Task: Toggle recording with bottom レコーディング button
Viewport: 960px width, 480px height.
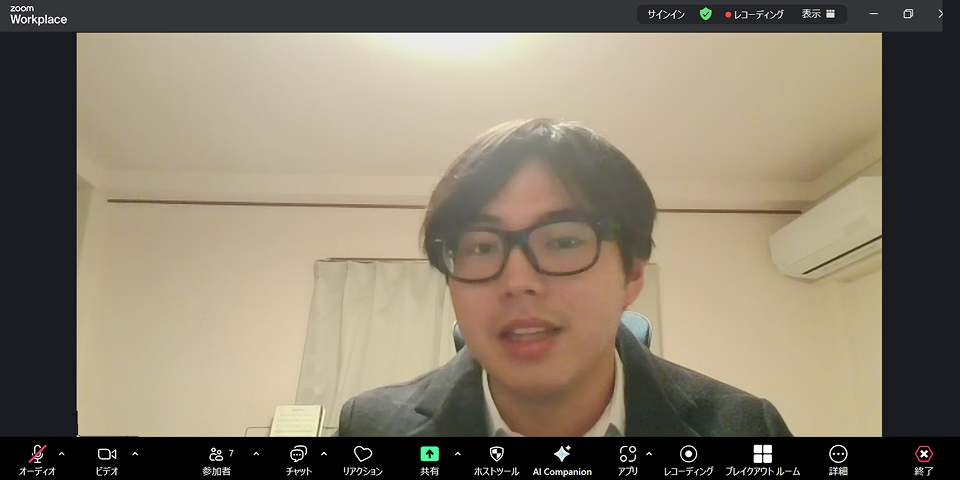Action: pyautogui.click(x=688, y=454)
